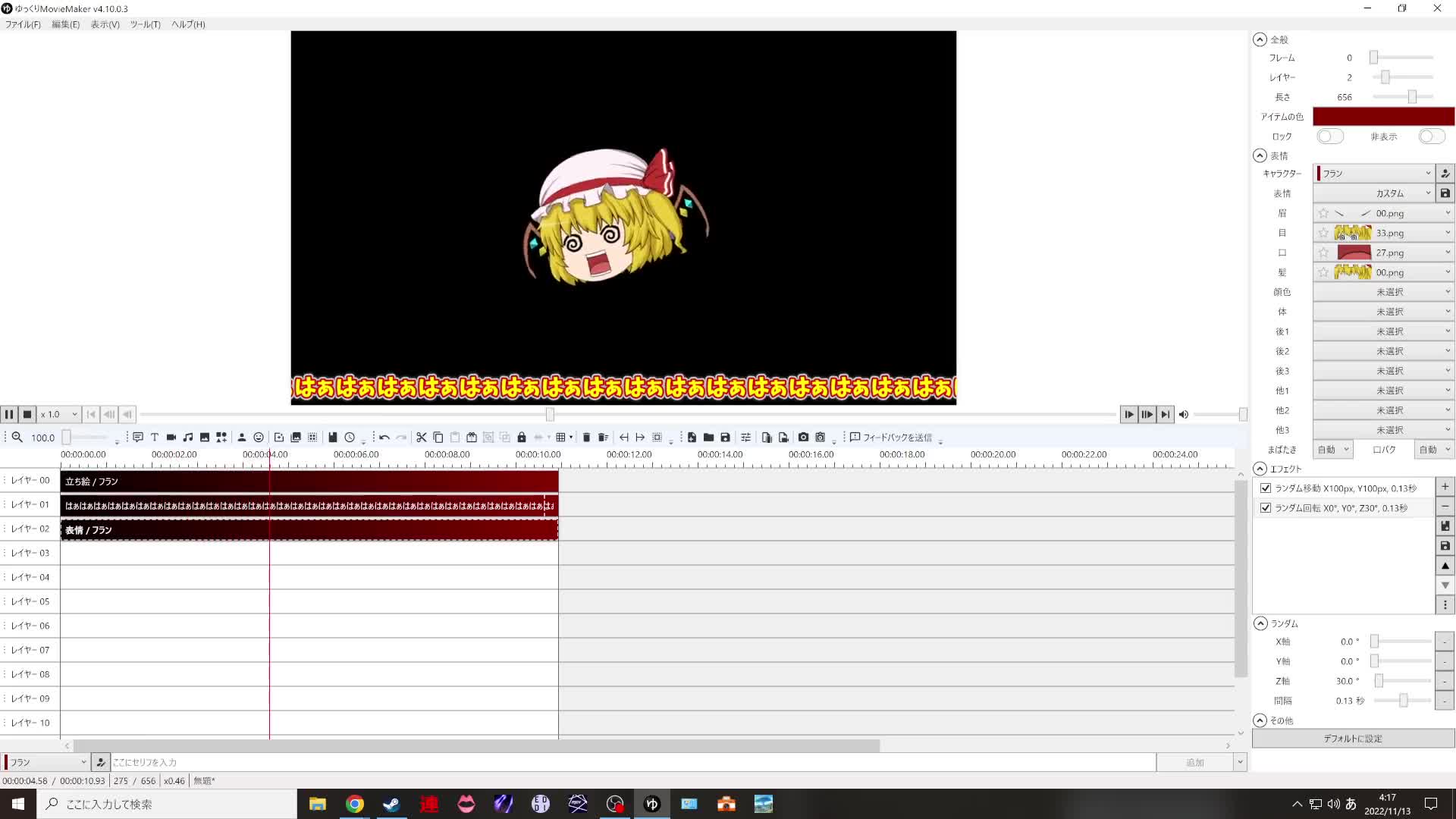1456x819 pixels.
Task: Collapse the エフェクト section
Action: (x=1260, y=469)
